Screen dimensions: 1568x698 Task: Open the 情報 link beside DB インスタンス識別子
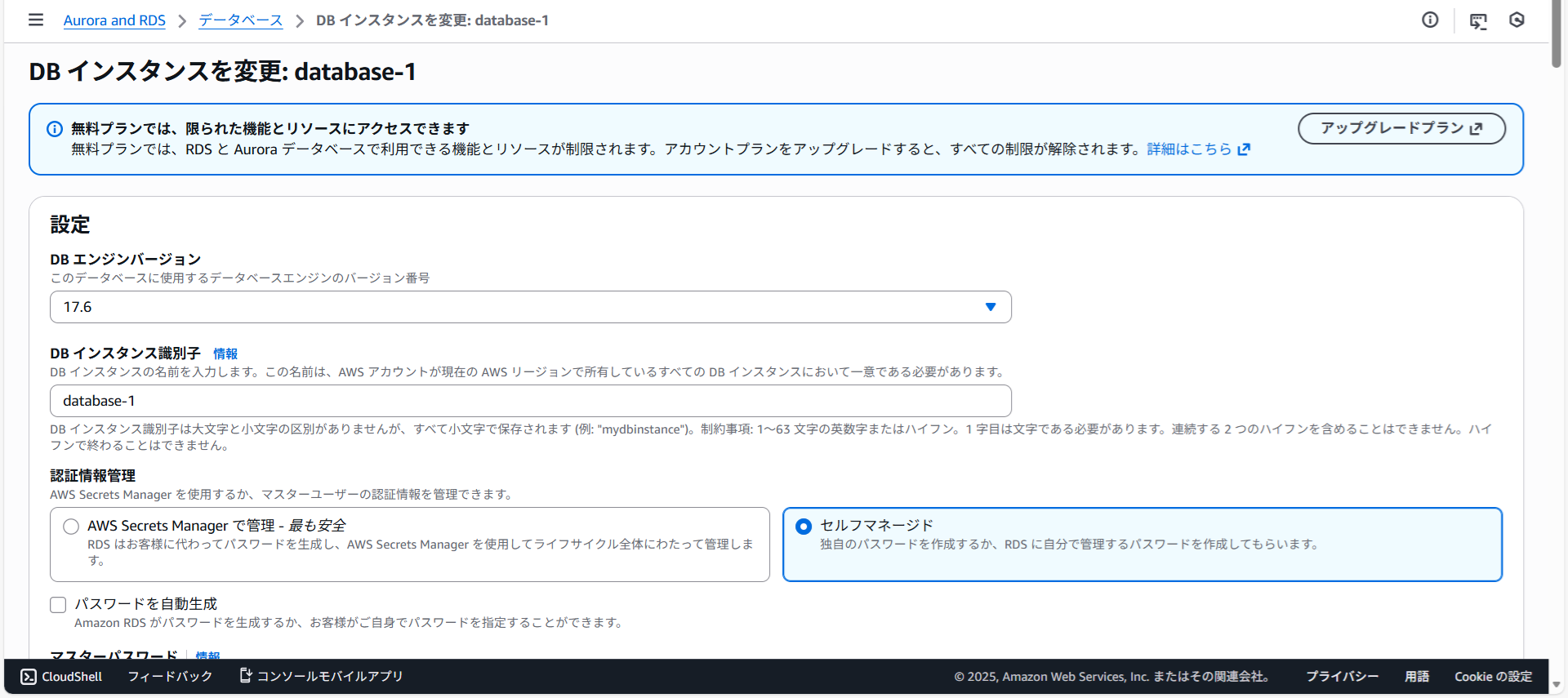(225, 353)
